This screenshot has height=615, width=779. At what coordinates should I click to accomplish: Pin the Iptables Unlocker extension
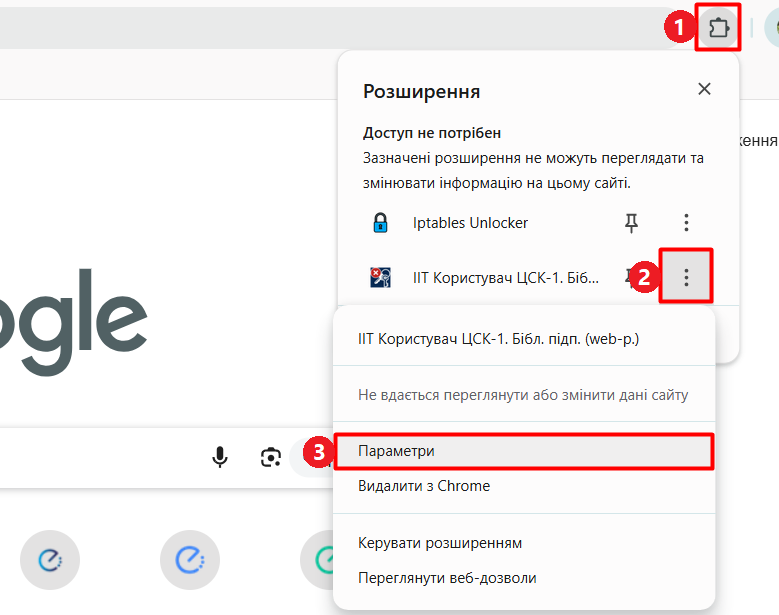[x=631, y=223]
